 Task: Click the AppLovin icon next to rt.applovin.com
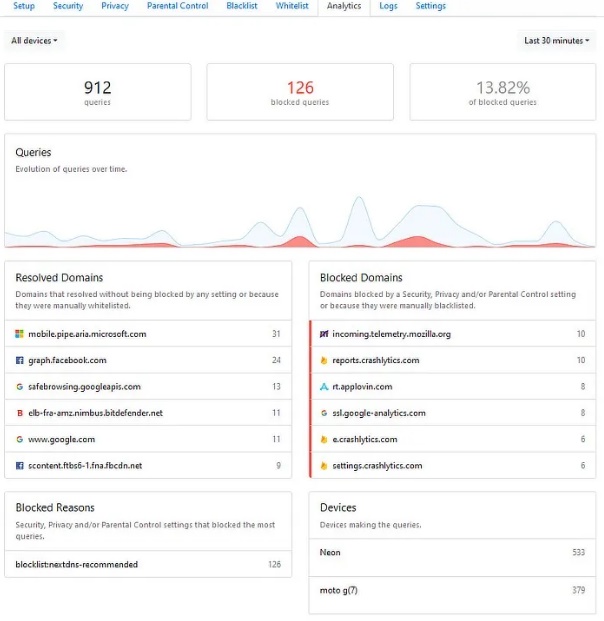click(x=324, y=387)
